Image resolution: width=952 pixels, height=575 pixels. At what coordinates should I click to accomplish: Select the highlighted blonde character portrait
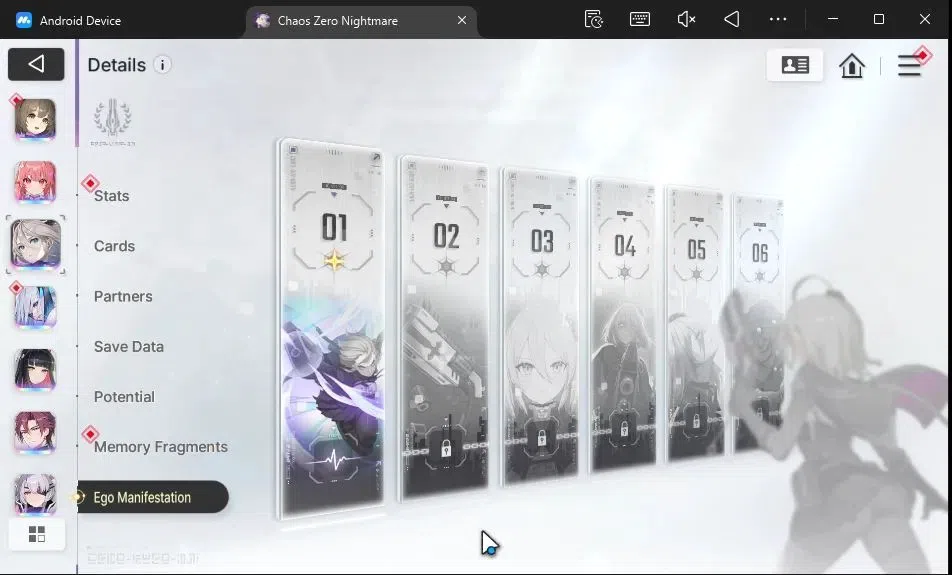tap(35, 244)
